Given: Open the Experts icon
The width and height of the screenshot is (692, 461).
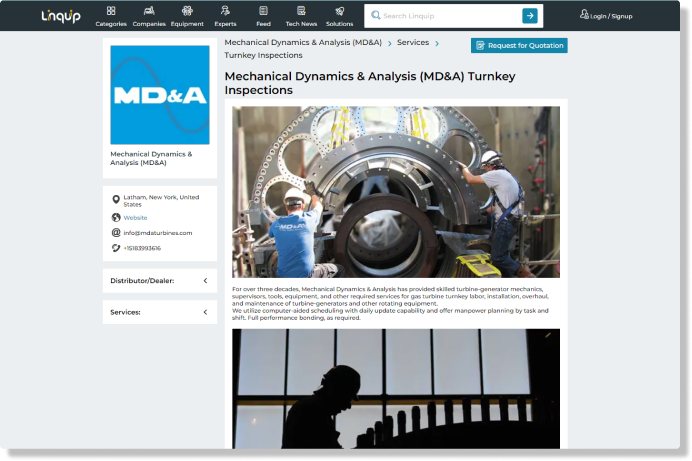Looking at the screenshot, I should 226,11.
